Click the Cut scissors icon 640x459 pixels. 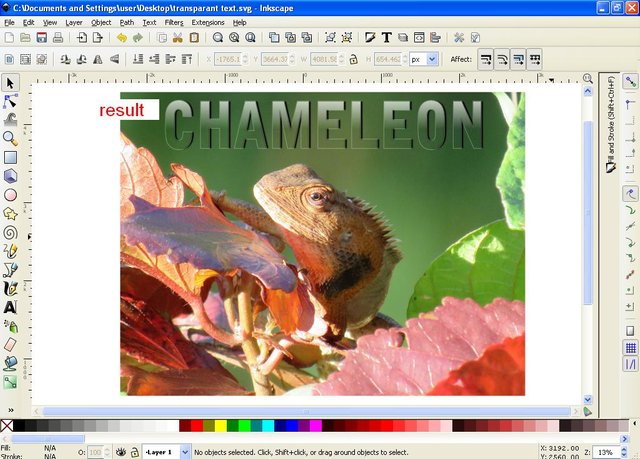pyautogui.click(x=178, y=38)
